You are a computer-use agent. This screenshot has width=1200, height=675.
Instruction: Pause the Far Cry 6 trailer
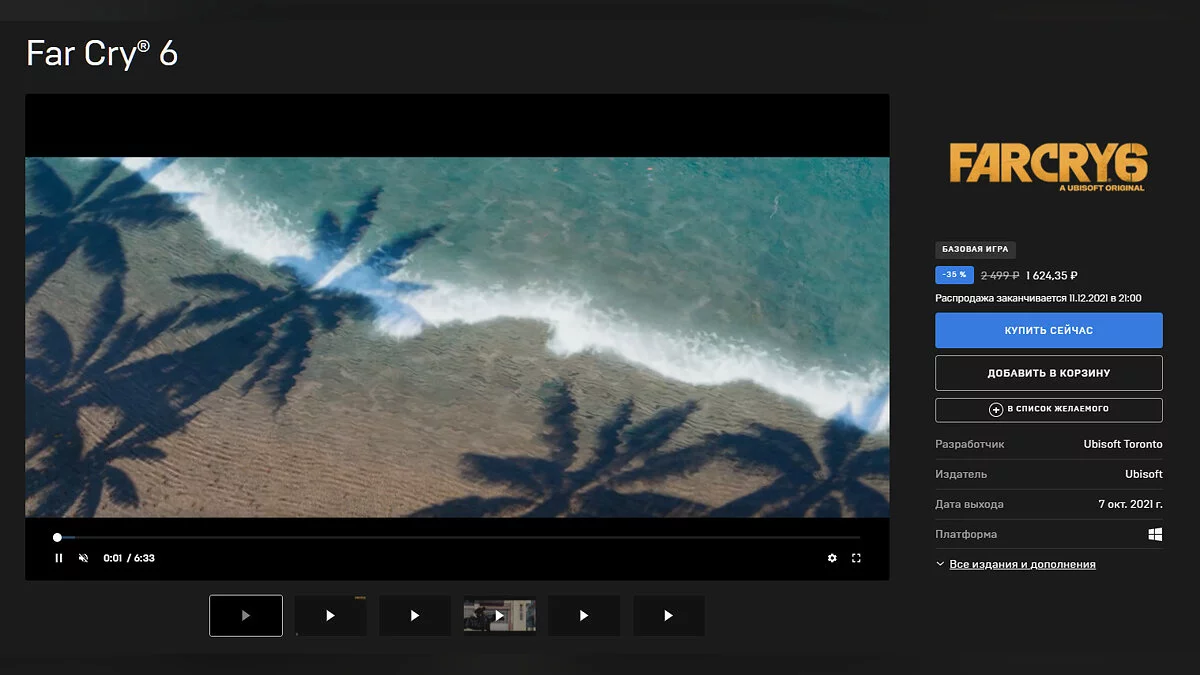pos(59,558)
